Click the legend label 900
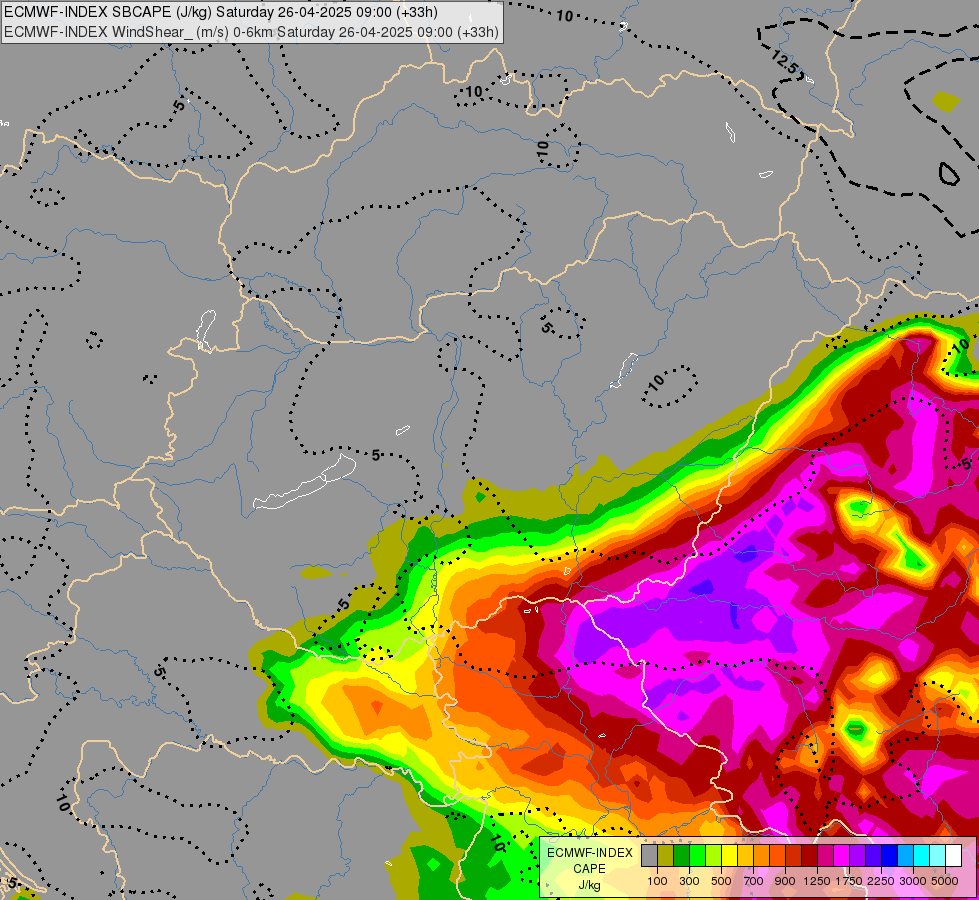979x900 pixels. pos(785,881)
